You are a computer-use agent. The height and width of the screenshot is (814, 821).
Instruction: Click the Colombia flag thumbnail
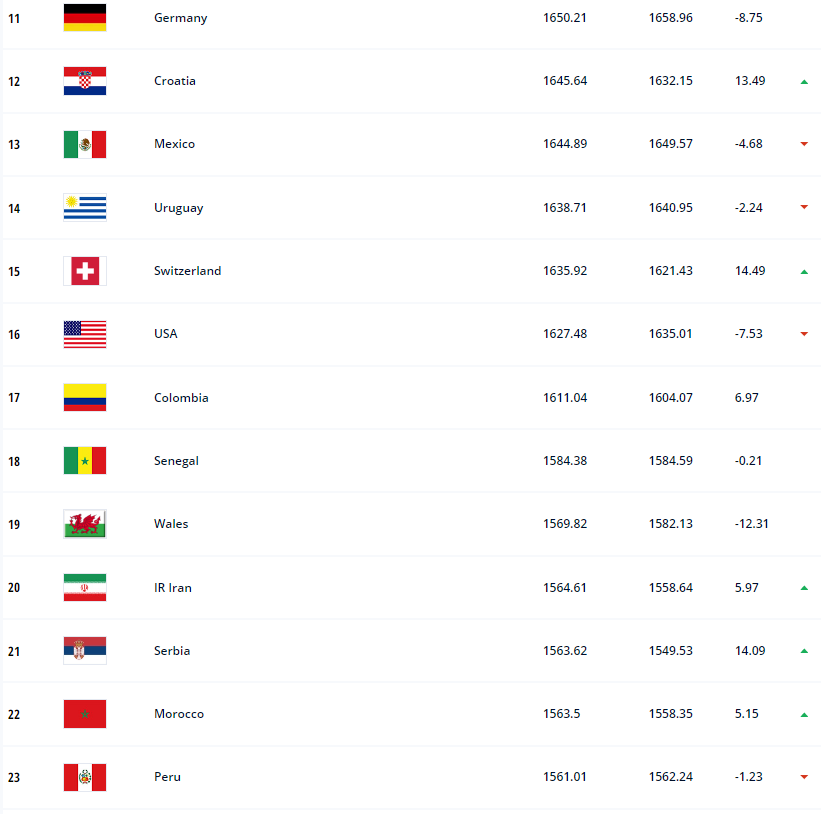85,398
